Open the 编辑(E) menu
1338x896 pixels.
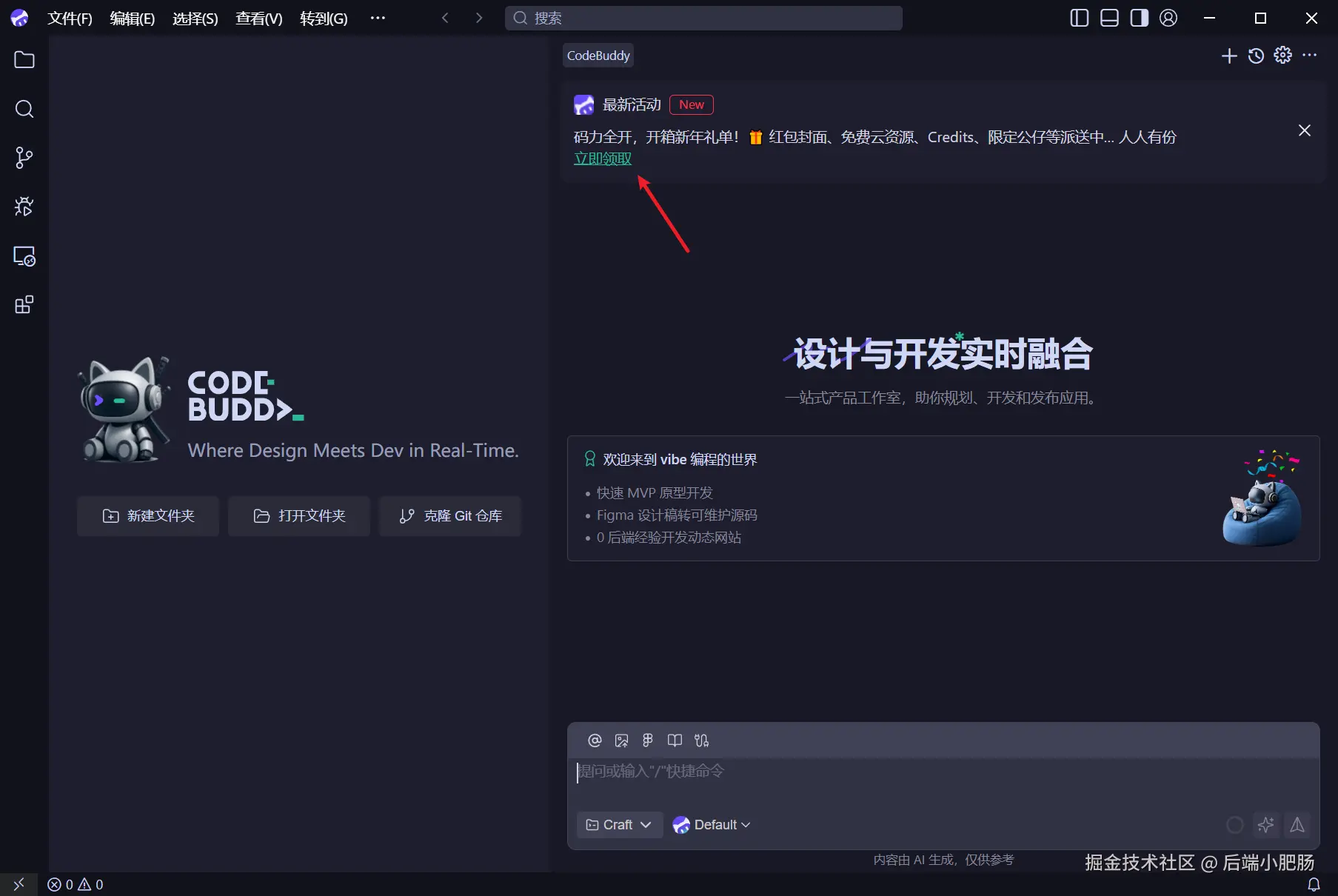(x=133, y=19)
